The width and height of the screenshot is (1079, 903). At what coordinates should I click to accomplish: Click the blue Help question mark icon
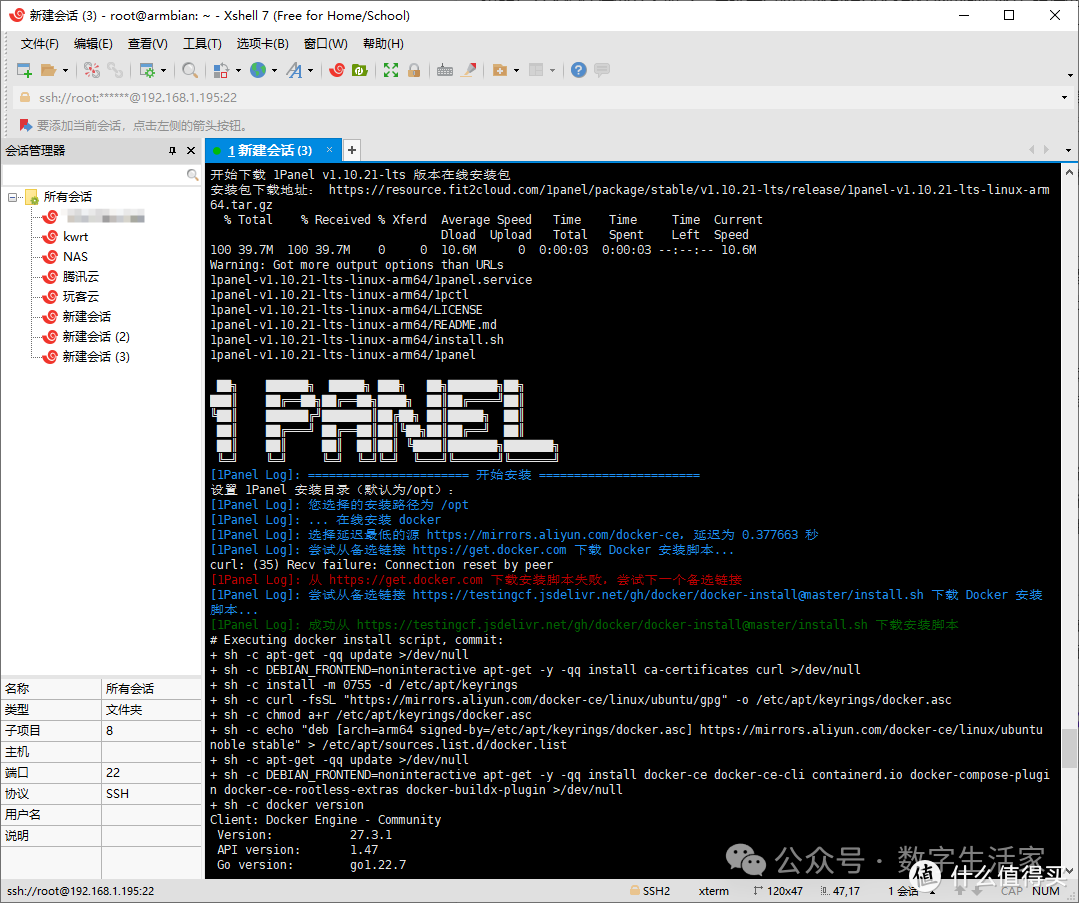click(578, 70)
